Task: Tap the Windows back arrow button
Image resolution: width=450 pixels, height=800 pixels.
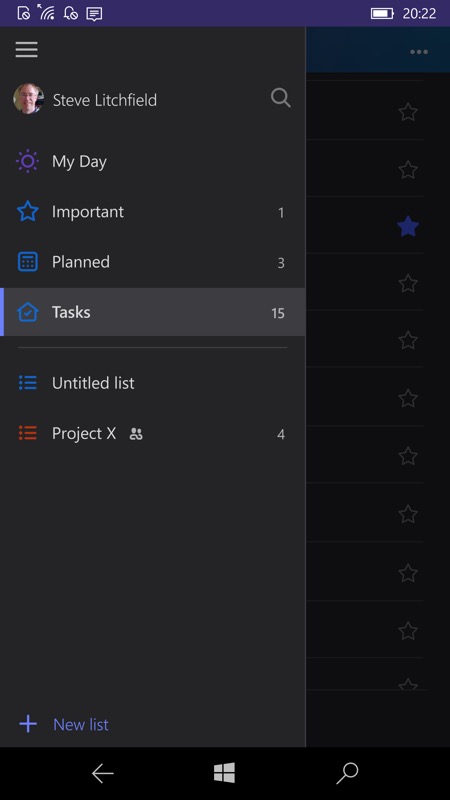Action: 103,773
